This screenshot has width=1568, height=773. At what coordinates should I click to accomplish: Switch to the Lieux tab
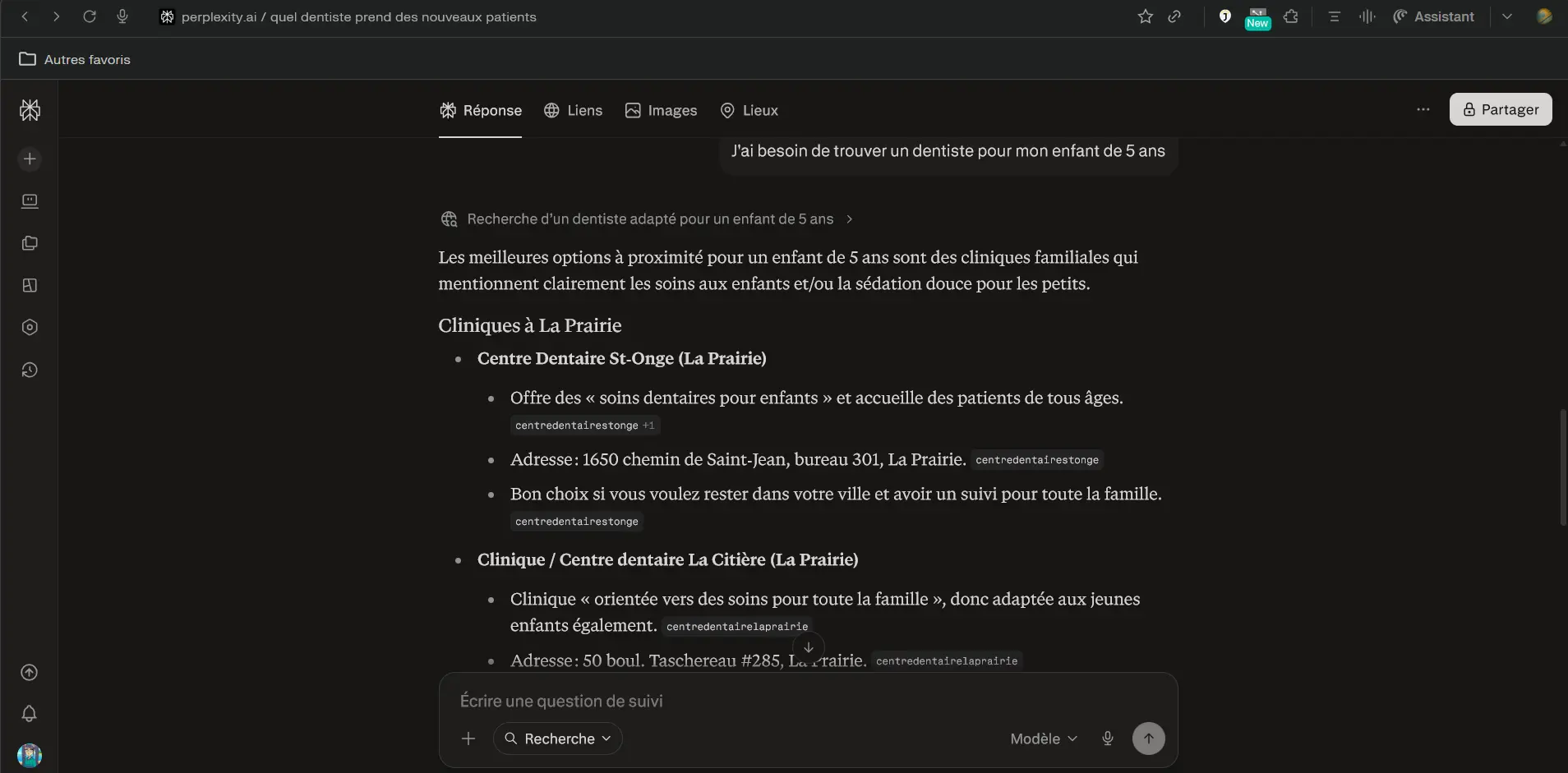point(749,110)
